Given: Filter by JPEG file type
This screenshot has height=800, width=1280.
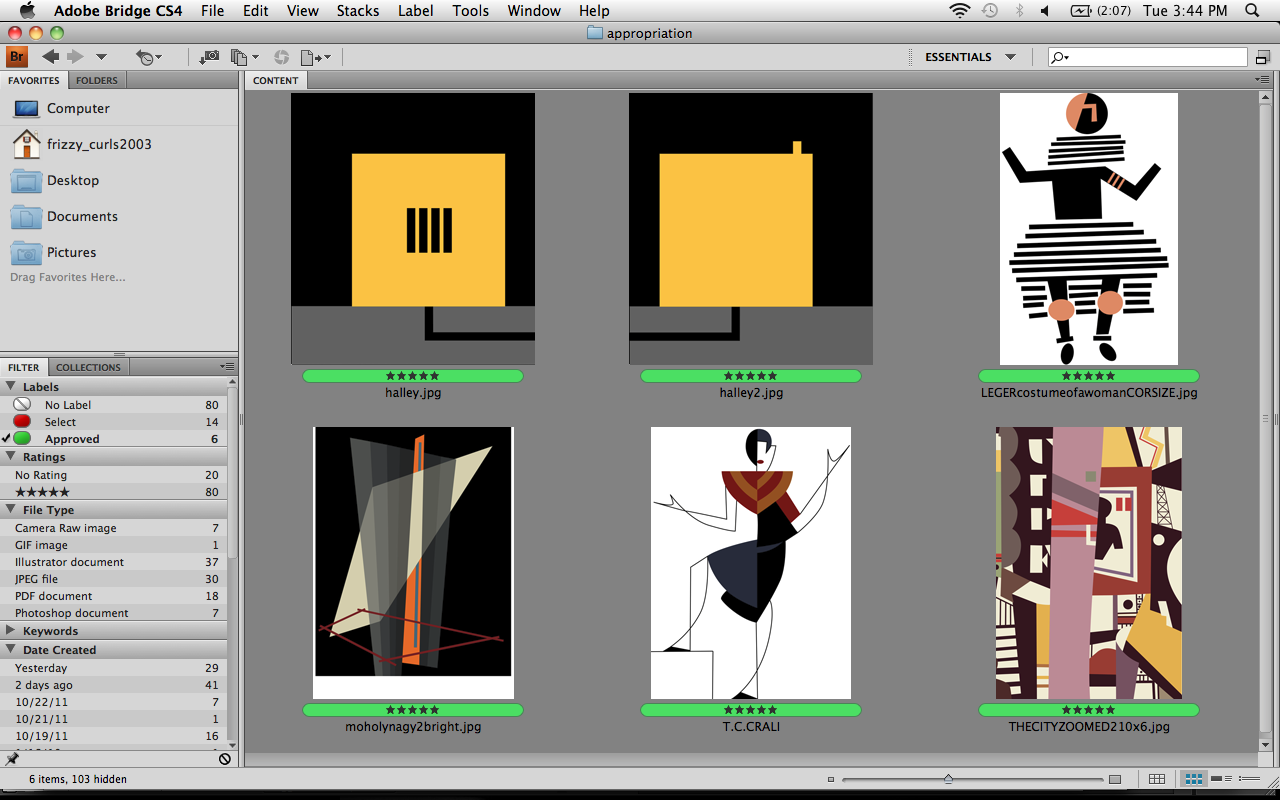Looking at the screenshot, I should (x=113, y=579).
